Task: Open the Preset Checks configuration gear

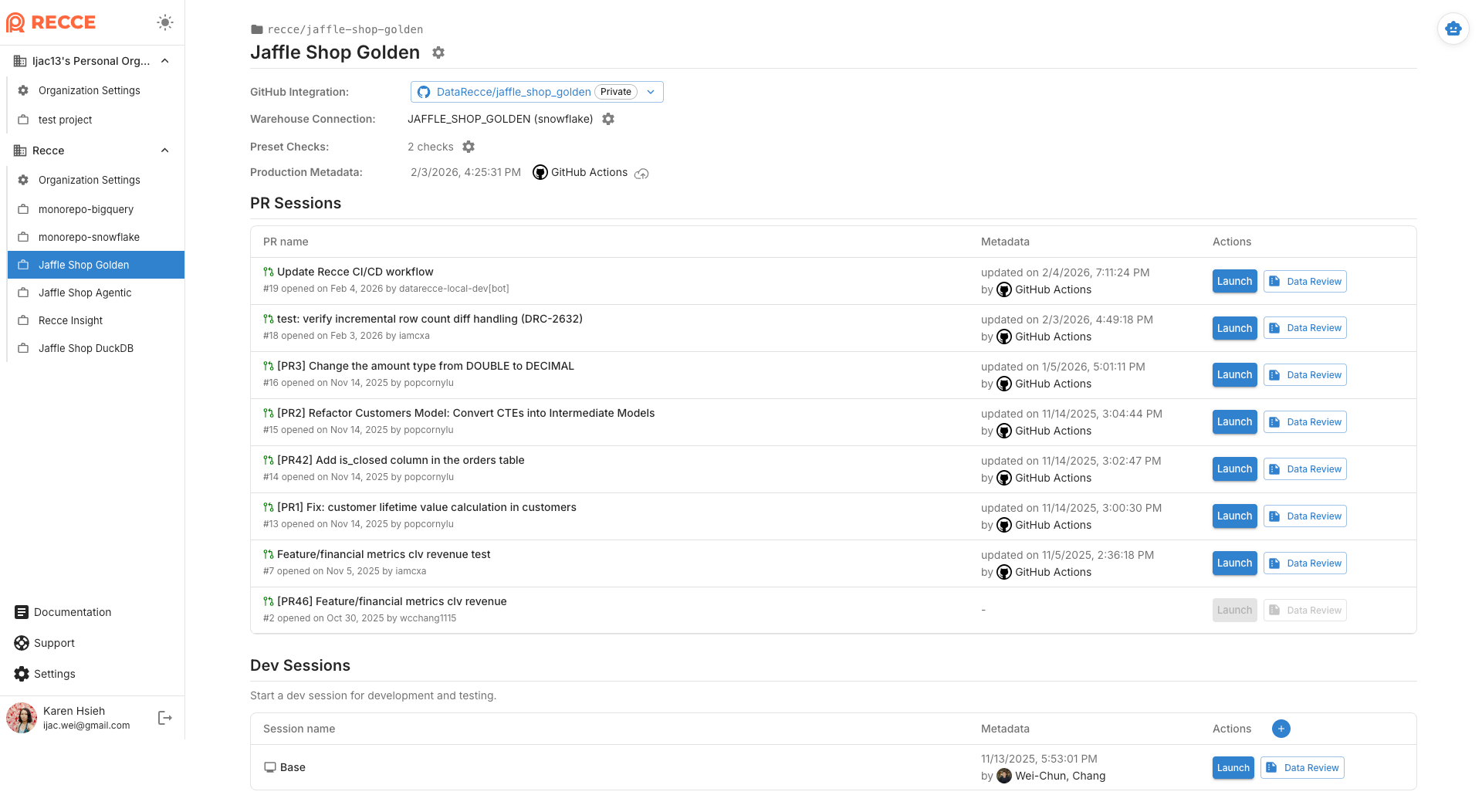Action: tap(469, 147)
